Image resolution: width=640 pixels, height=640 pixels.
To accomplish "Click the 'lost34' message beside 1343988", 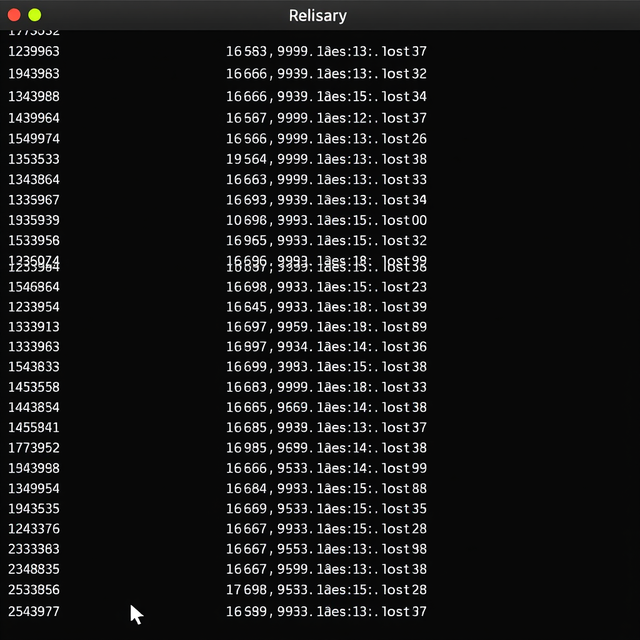I will 404,97.
